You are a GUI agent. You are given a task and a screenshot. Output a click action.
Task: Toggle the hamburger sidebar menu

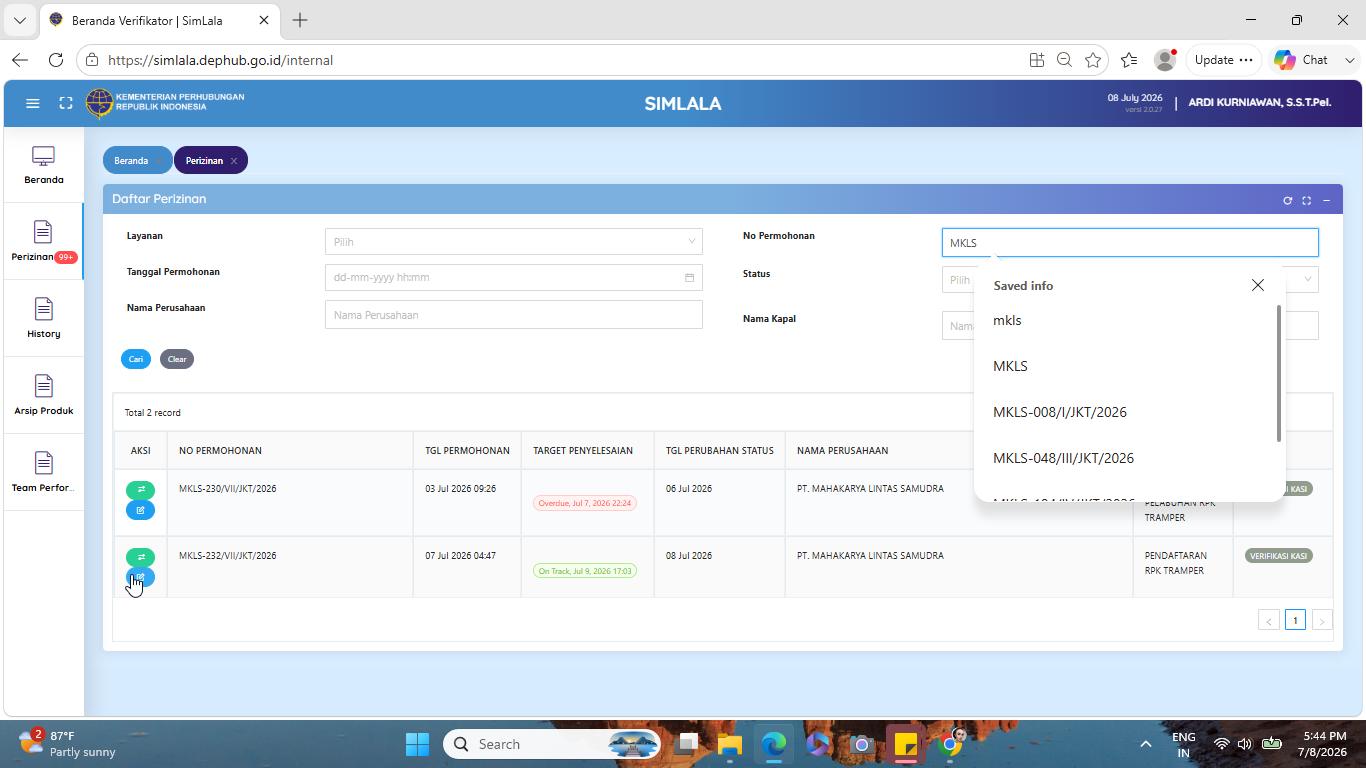(32, 103)
